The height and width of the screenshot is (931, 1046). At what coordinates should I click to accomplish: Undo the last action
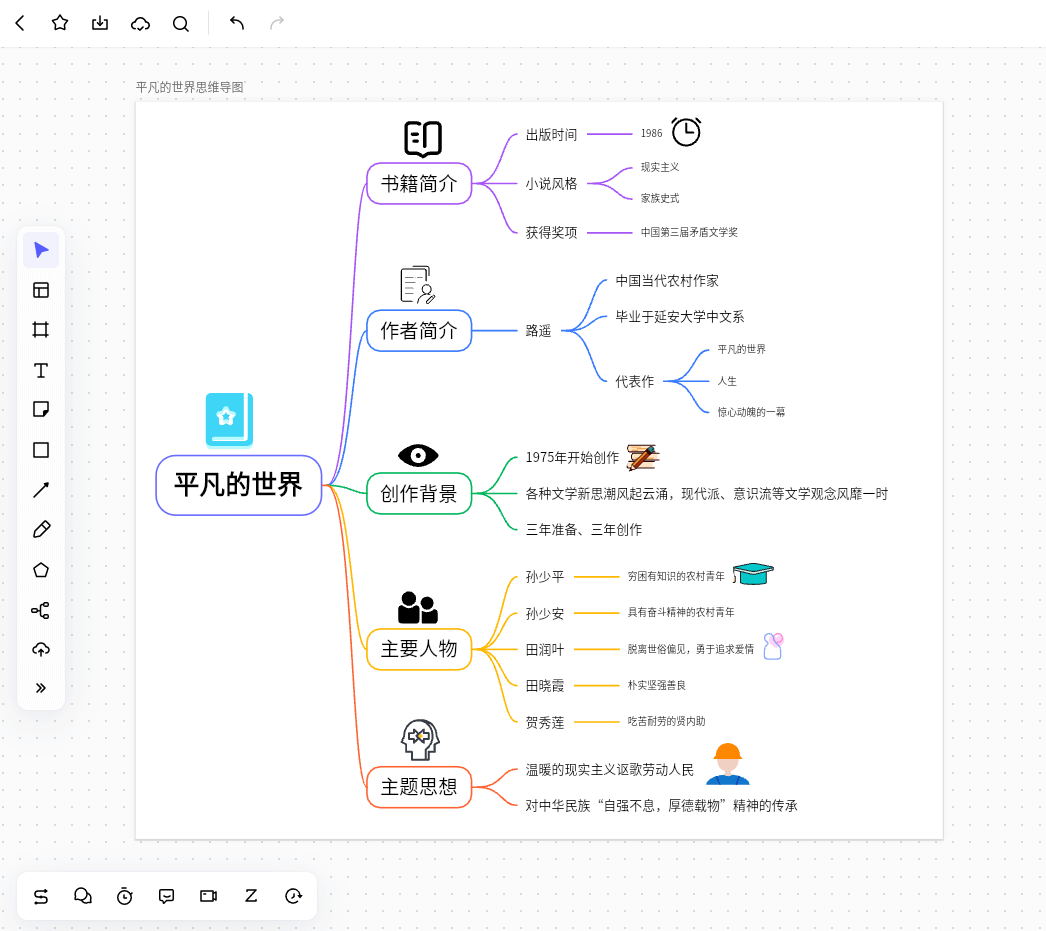237,23
